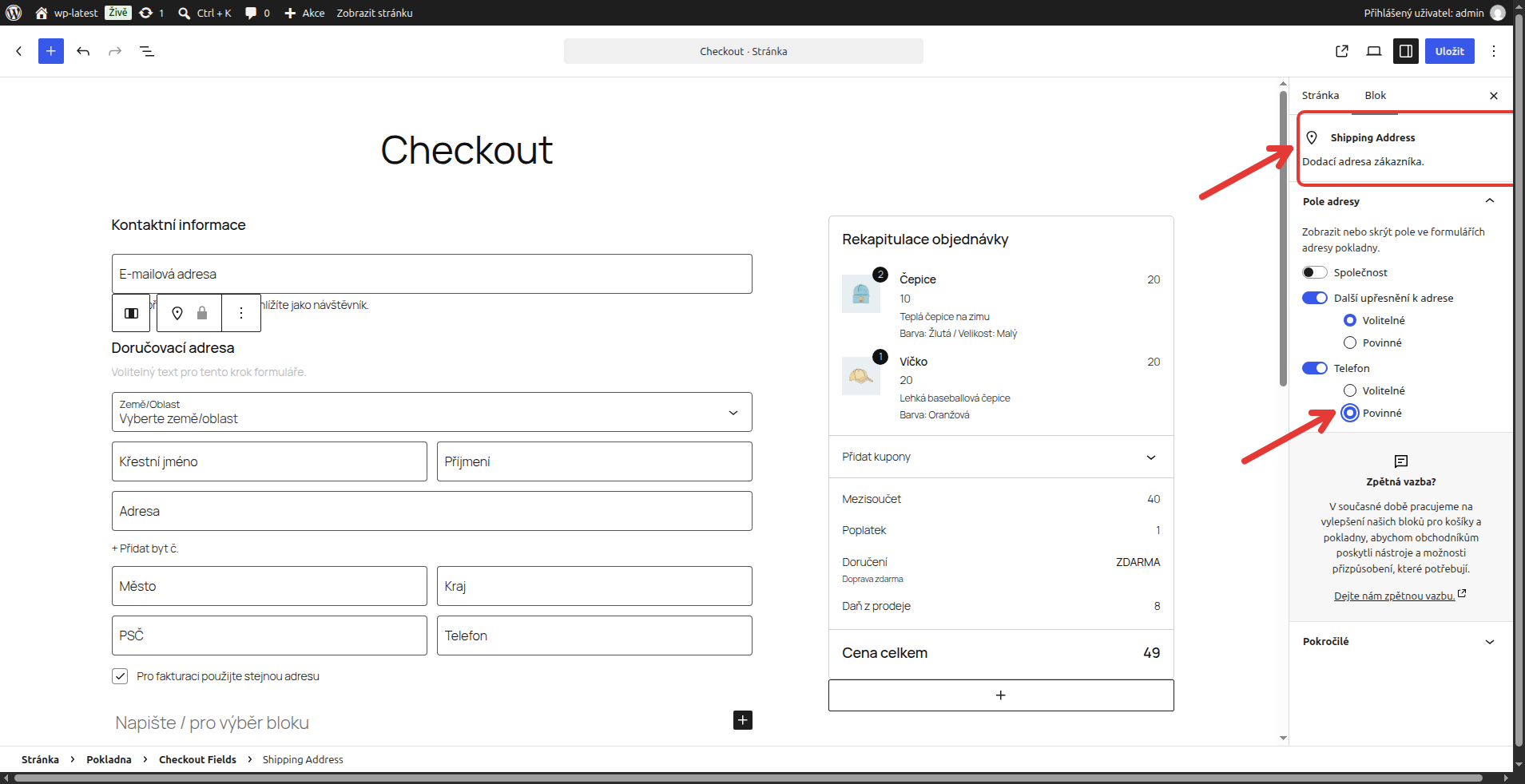Click the + Přidat byt č. link
This screenshot has height=784, width=1525.
tap(145, 548)
